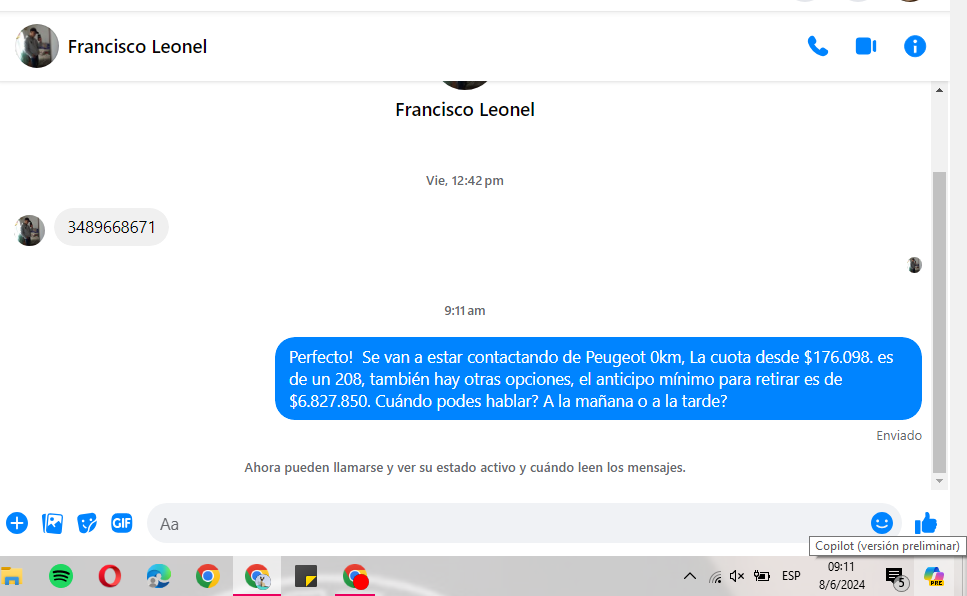Toggle the muted volume icon in tray

tap(736, 576)
